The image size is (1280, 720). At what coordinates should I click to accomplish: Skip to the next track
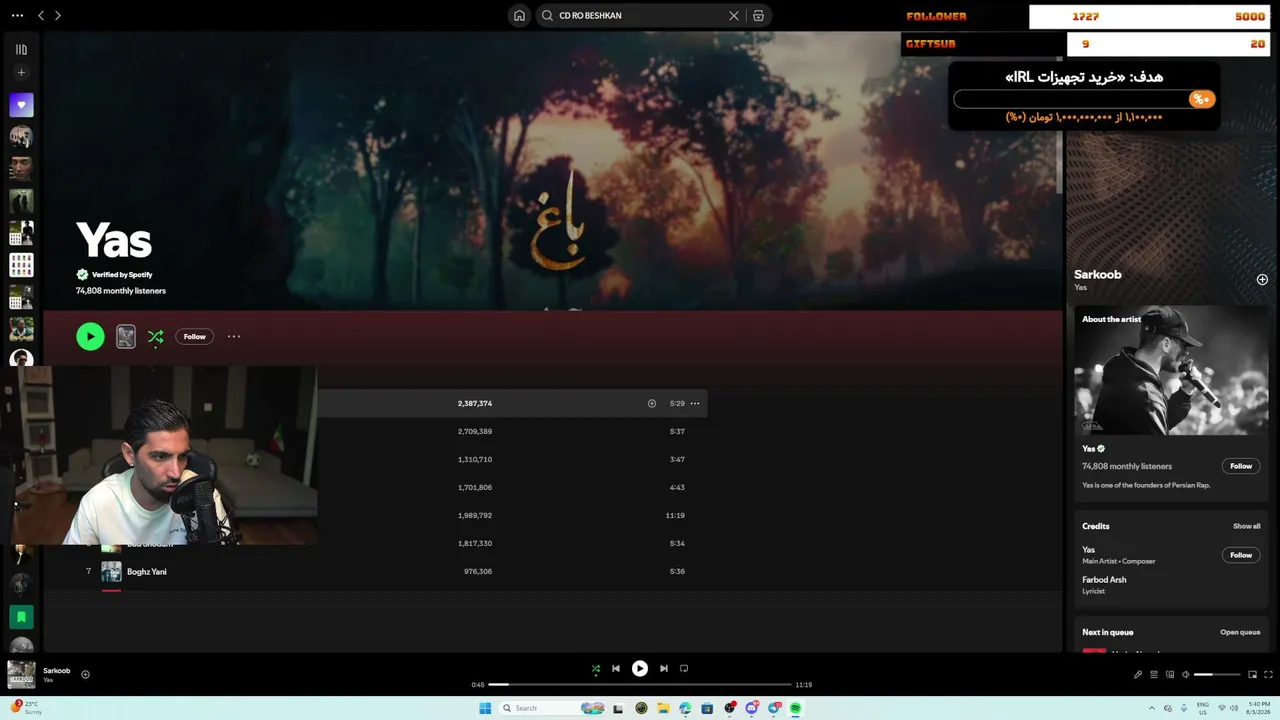664,669
